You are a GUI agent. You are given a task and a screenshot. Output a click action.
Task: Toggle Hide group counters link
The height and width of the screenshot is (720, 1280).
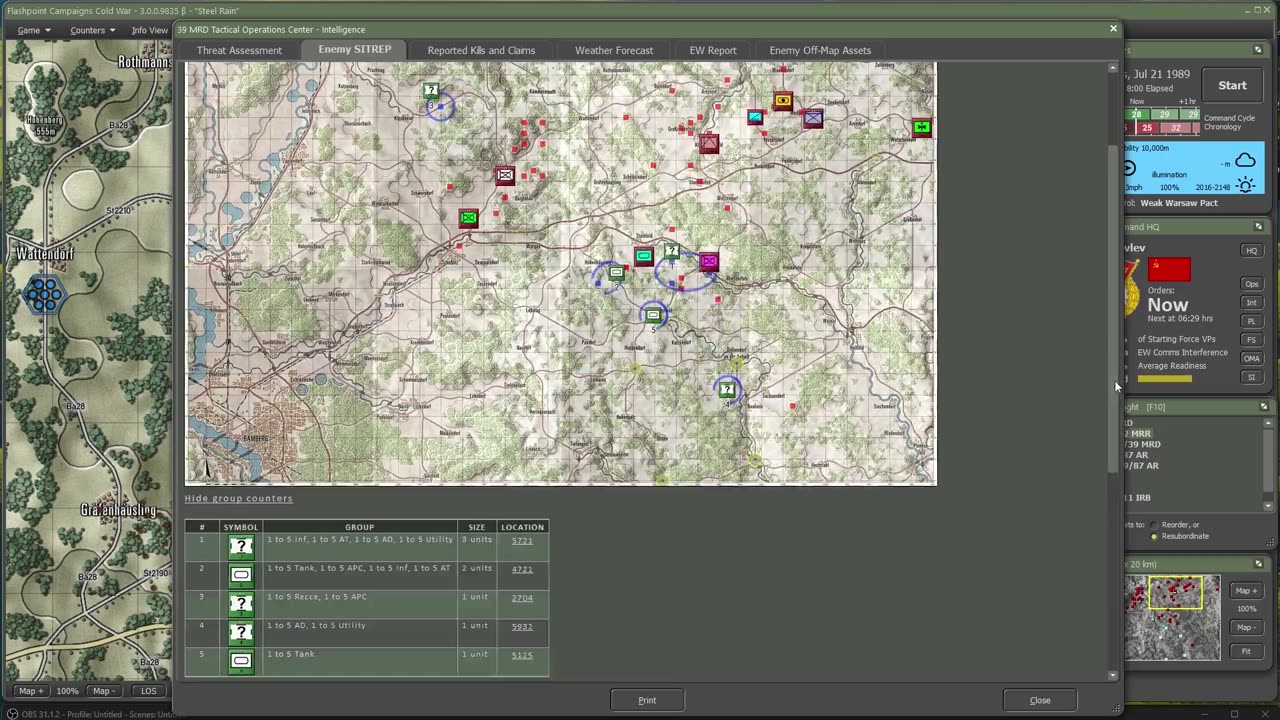pyautogui.click(x=238, y=498)
